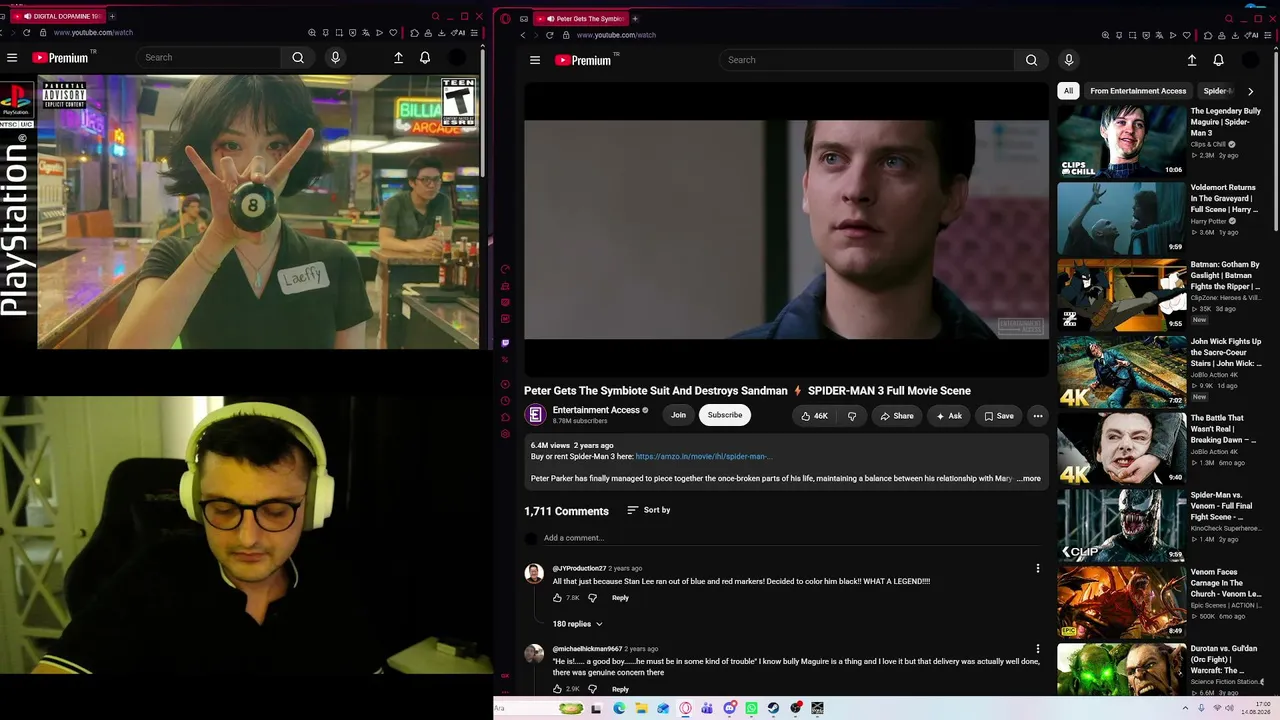Image resolution: width=1280 pixels, height=720 pixels.
Task: Select the All filter chip
Action: click(x=1068, y=91)
